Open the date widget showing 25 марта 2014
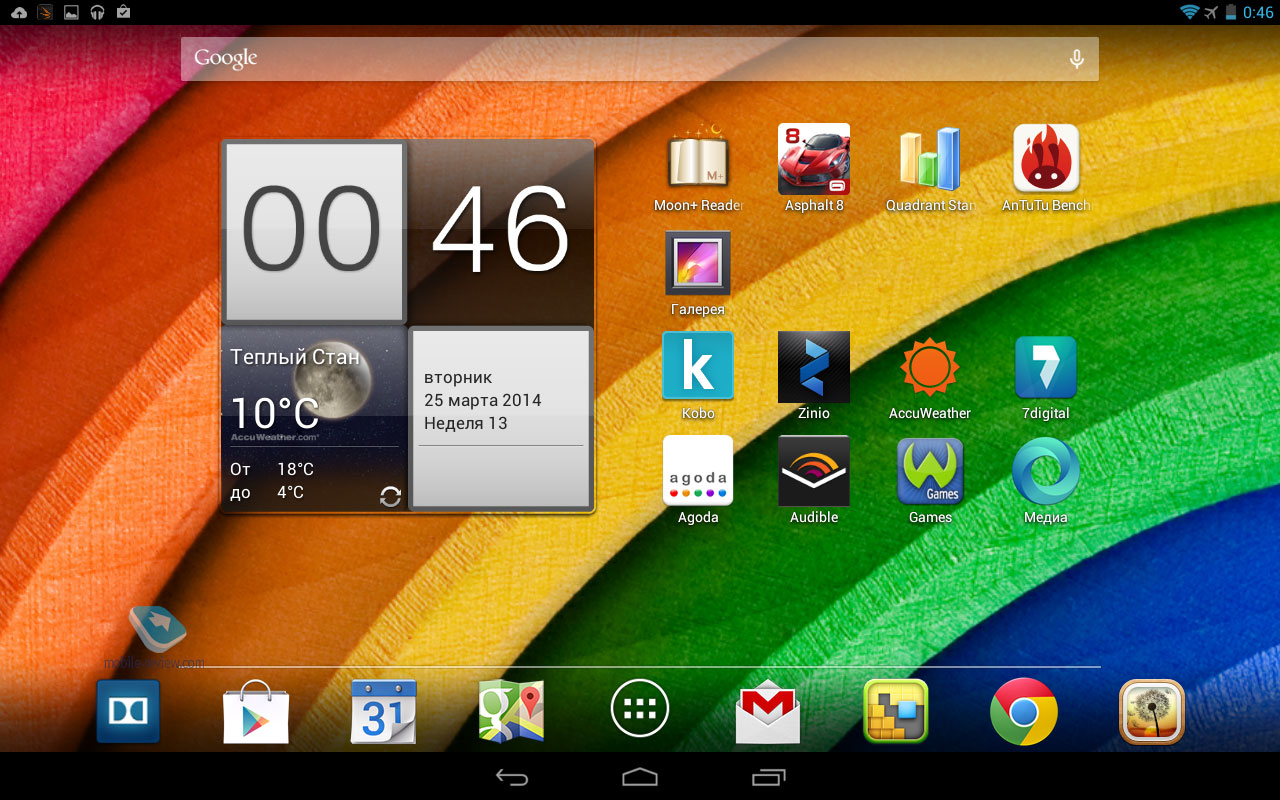This screenshot has height=800, width=1280. click(501, 418)
